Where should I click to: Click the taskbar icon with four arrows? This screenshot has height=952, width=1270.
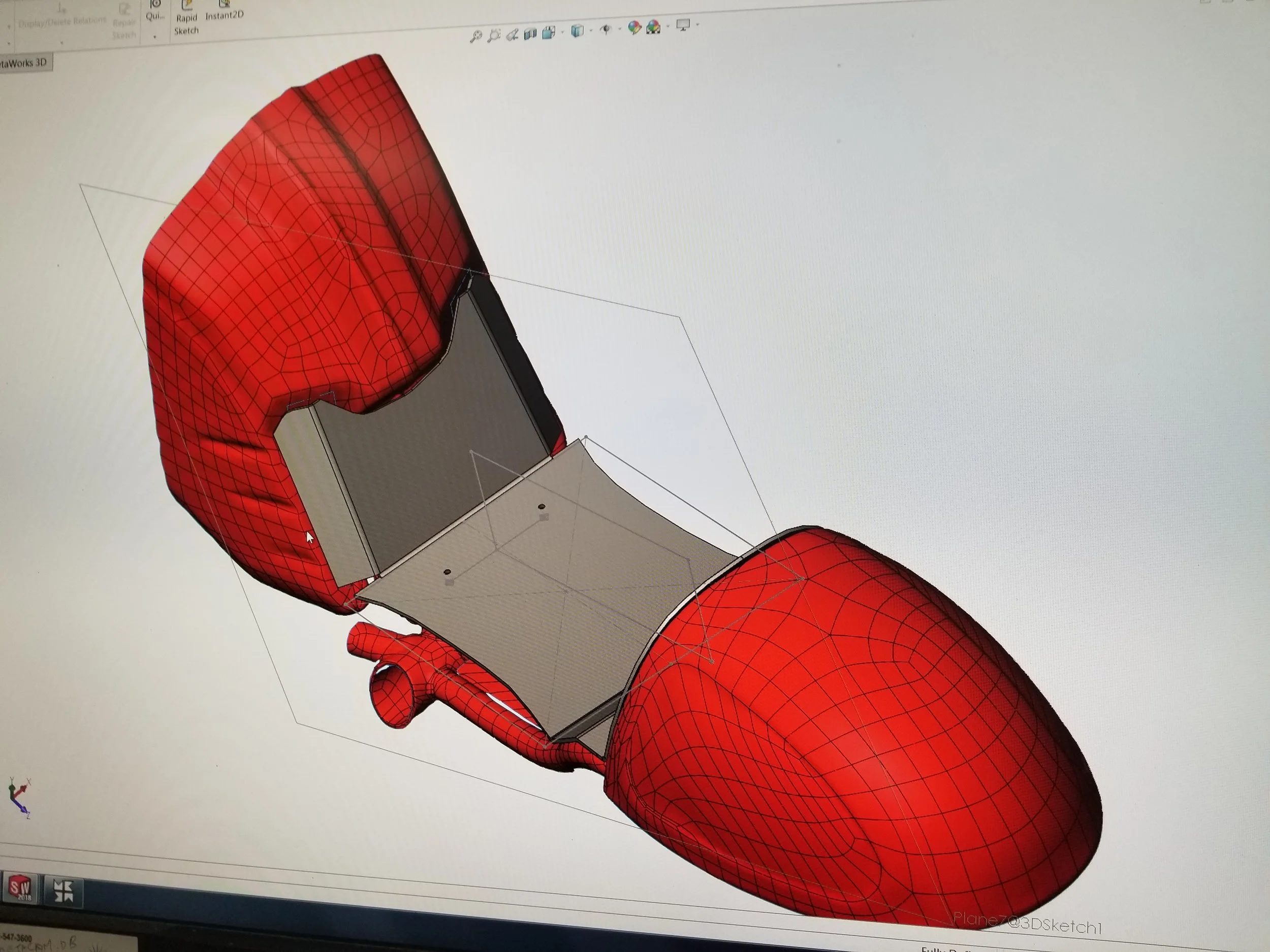[x=63, y=892]
